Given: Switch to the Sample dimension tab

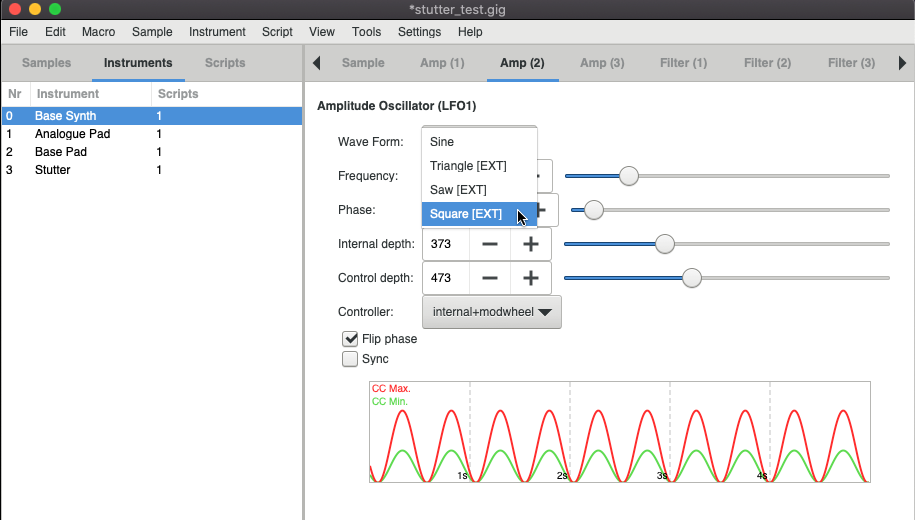Looking at the screenshot, I should point(363,63).
